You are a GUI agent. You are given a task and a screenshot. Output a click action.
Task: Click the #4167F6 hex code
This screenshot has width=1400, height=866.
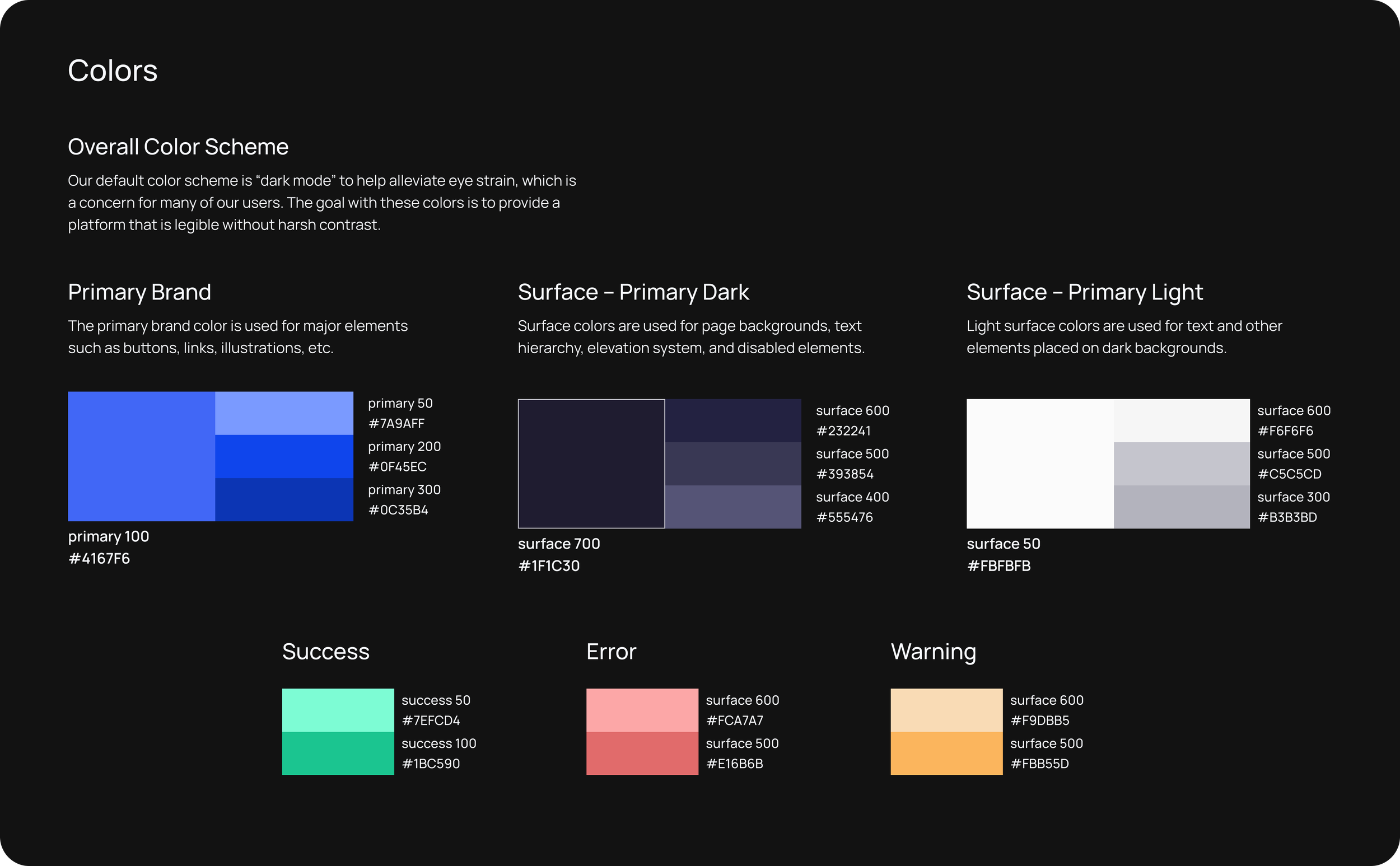click(99, 559)
